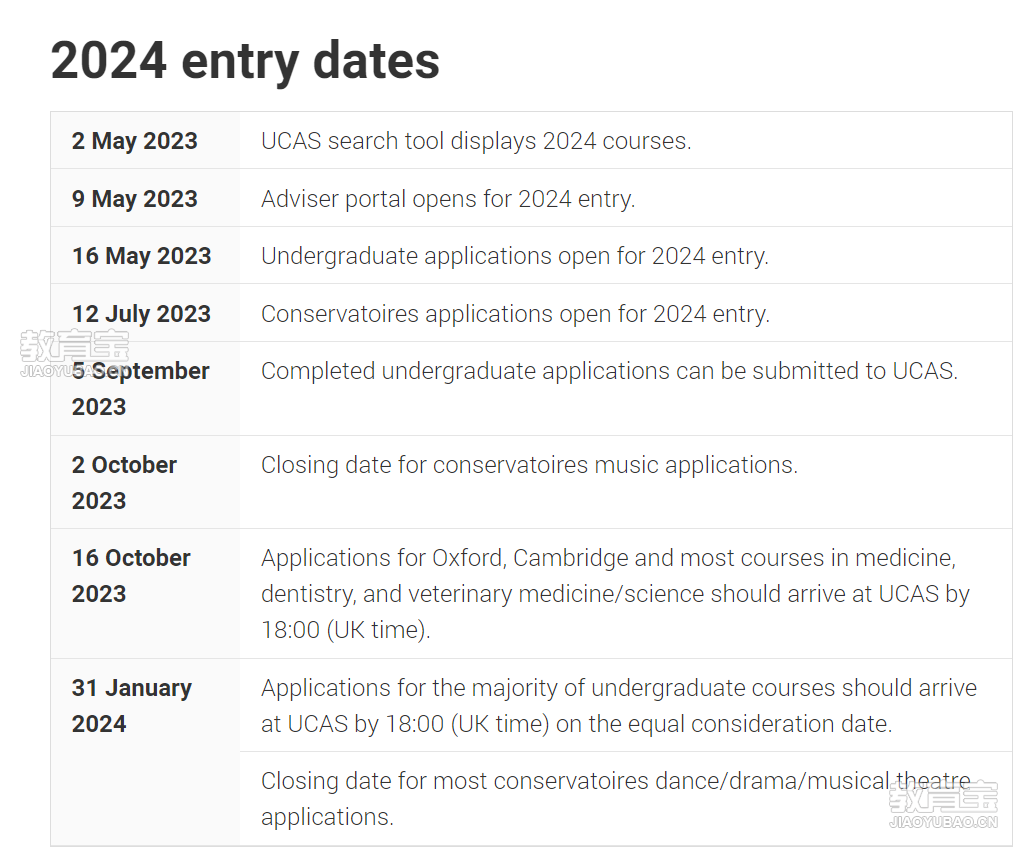Screen dimensions: 1019x851
Task: Click the conservatoires dance/drama/musical theatre closing text
Action: [615, 798]
